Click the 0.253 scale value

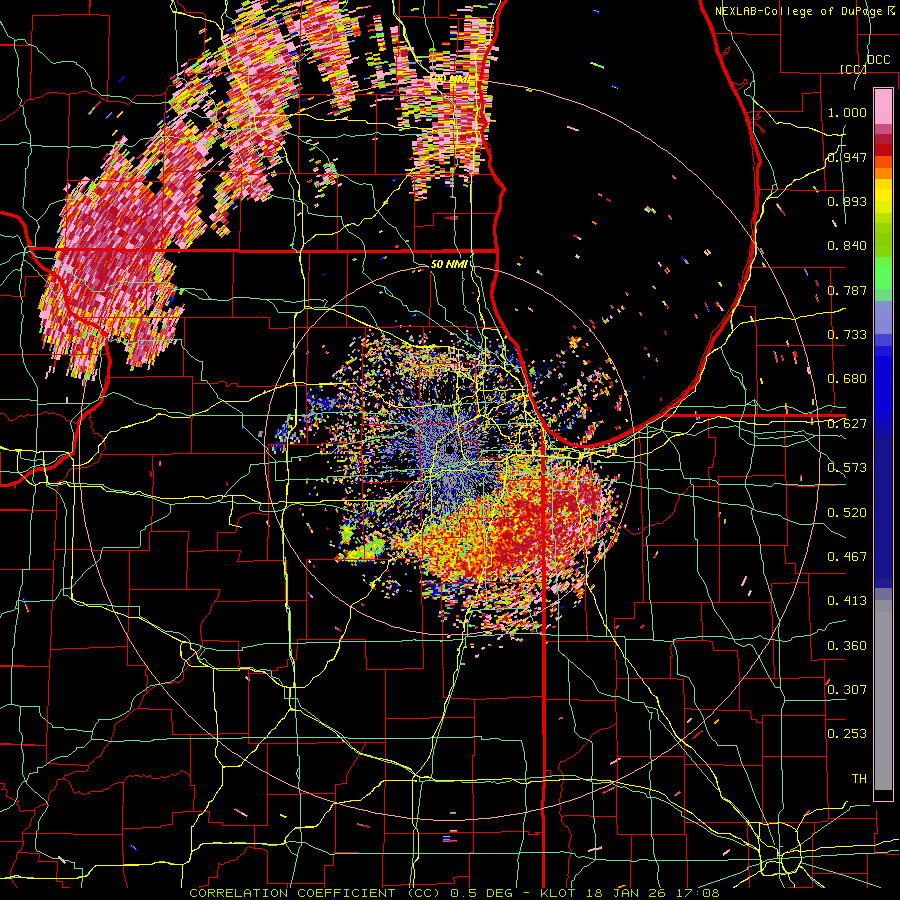coord(847,734)
